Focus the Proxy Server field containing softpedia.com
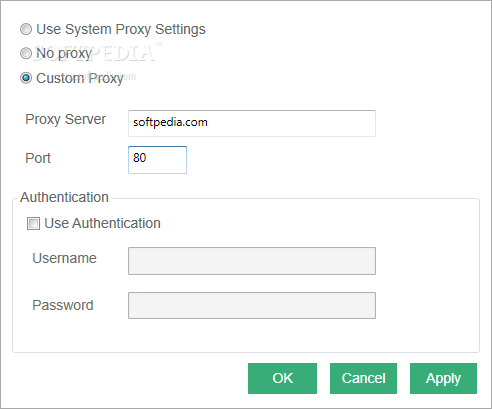 tap(252, 123)
